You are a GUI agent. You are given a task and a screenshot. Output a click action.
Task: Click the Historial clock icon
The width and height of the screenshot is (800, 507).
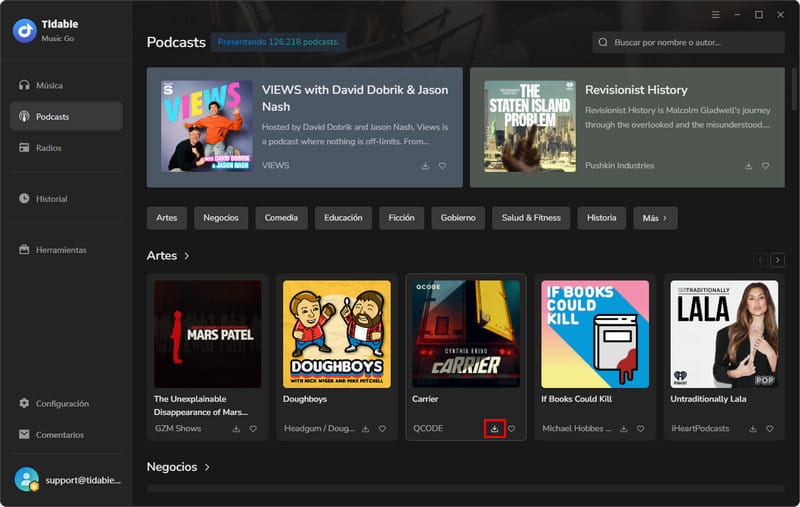24,198
